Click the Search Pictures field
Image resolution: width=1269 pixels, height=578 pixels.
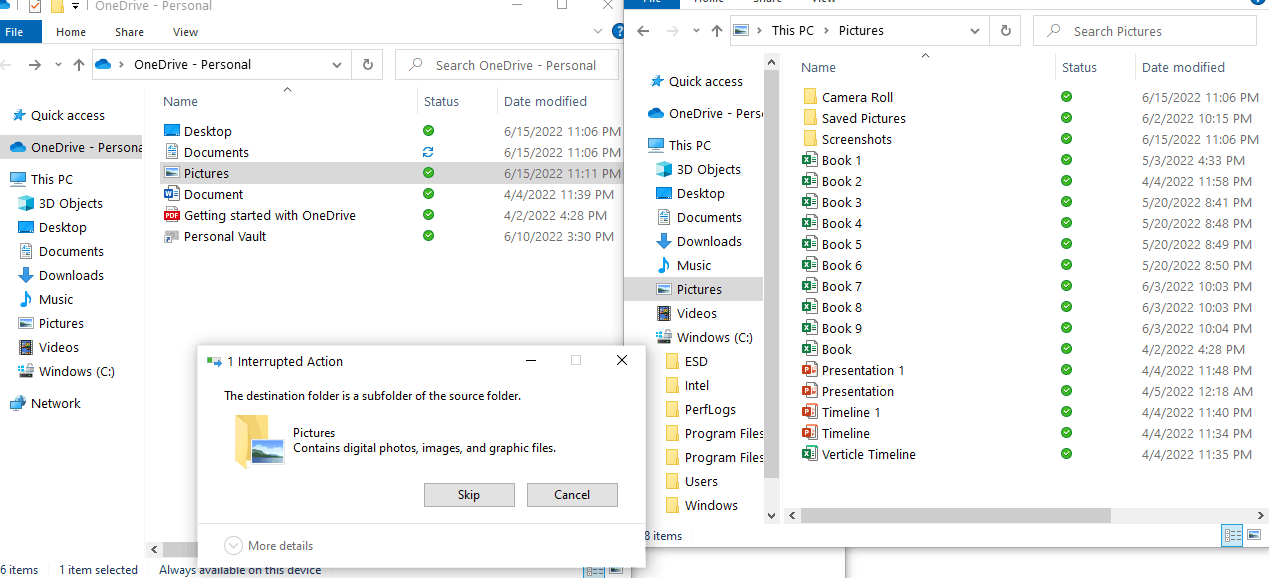[1145, 31]
